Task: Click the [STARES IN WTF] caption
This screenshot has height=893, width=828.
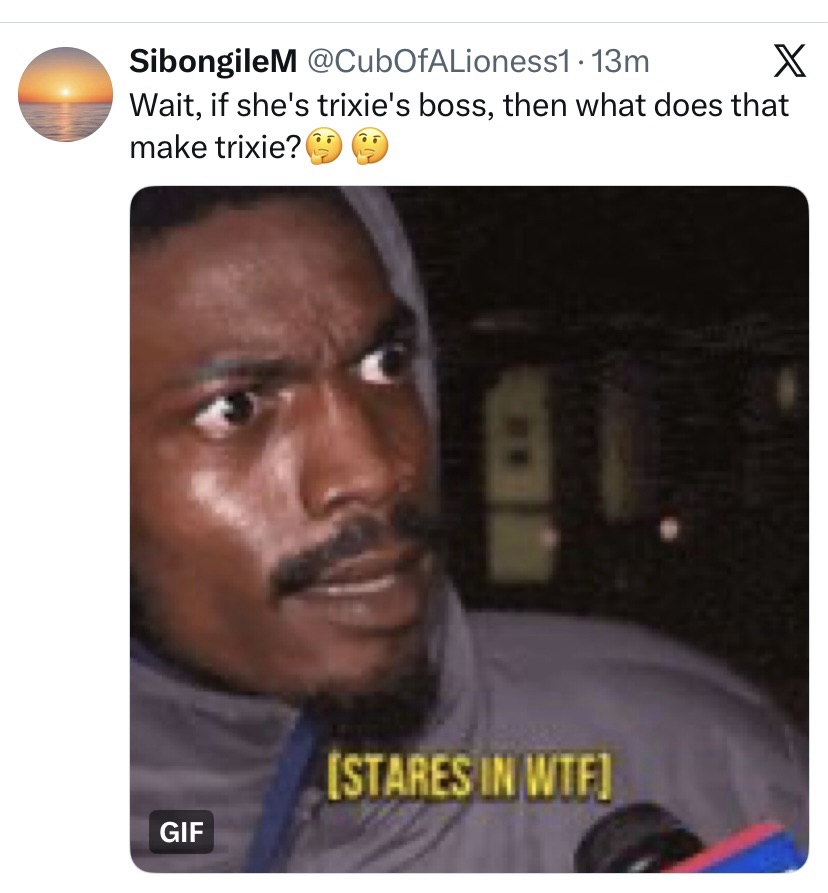Action: 469,775
